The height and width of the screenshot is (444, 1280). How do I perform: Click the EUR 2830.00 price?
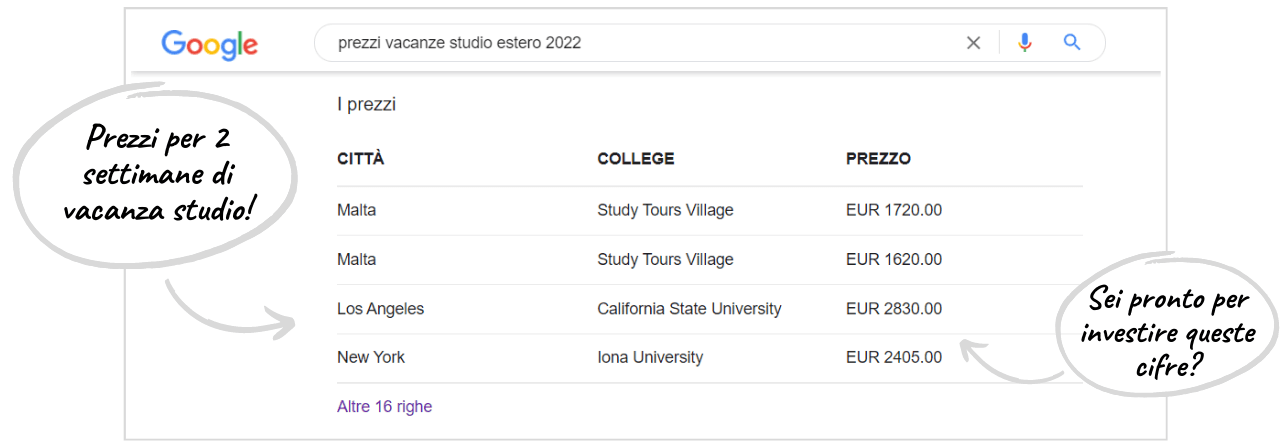coord(893,309)
